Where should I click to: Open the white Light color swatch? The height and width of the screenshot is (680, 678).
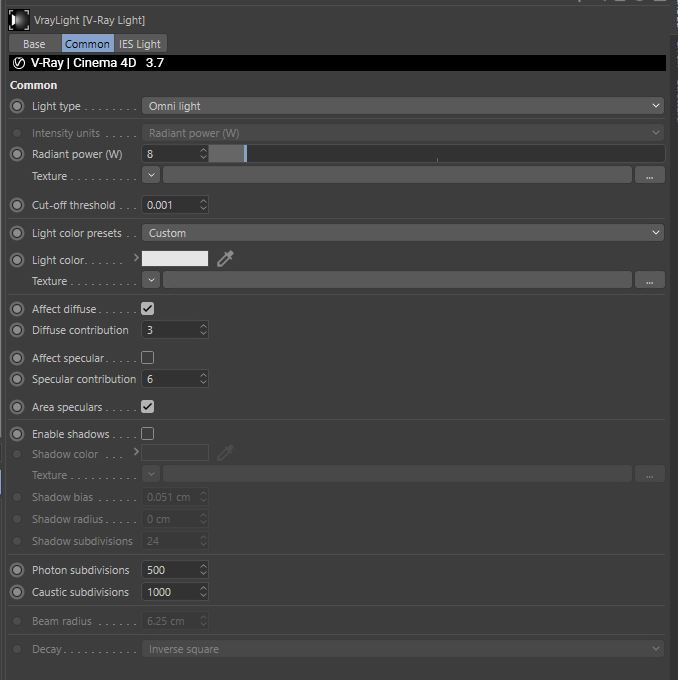(x=175, y=259)
